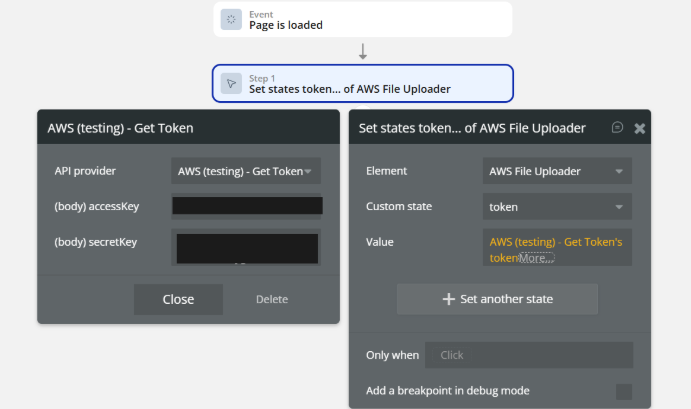691x409 pixels.
Task: Open the comment icon in the Set states header
Action: click(618, 128)
